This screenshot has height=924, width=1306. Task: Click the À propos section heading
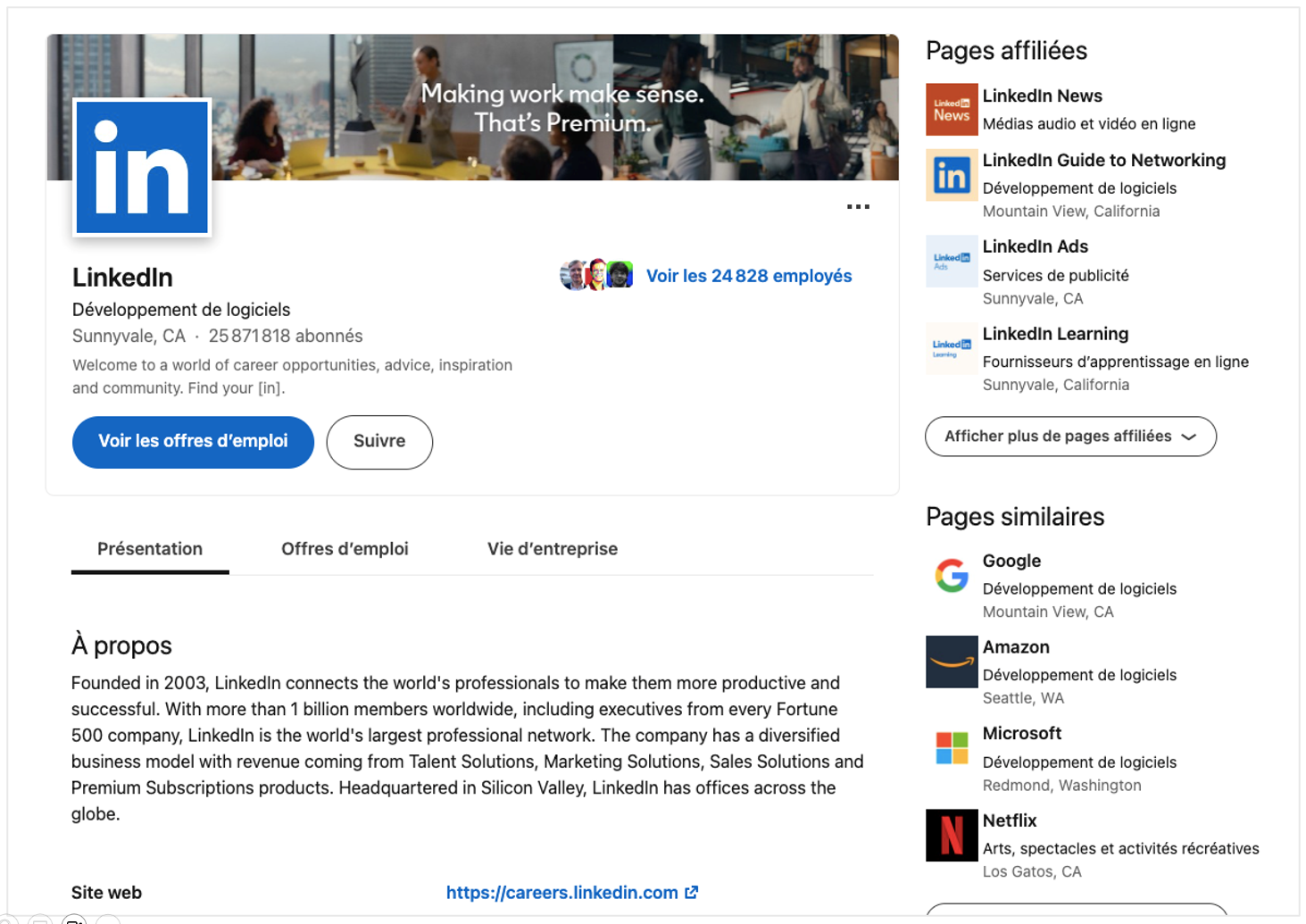(121, 645)
